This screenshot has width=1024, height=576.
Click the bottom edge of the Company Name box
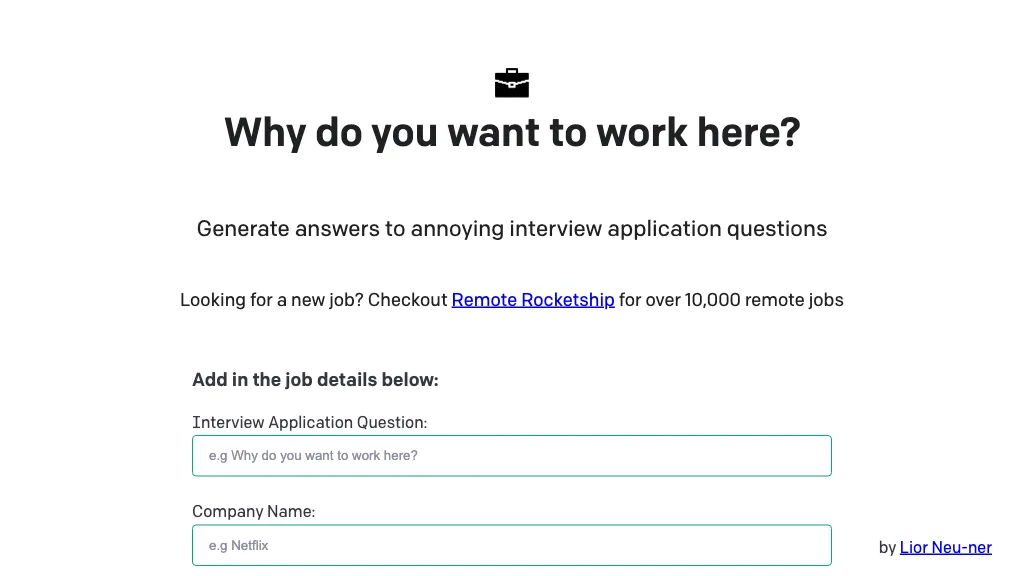pos(511,564)
